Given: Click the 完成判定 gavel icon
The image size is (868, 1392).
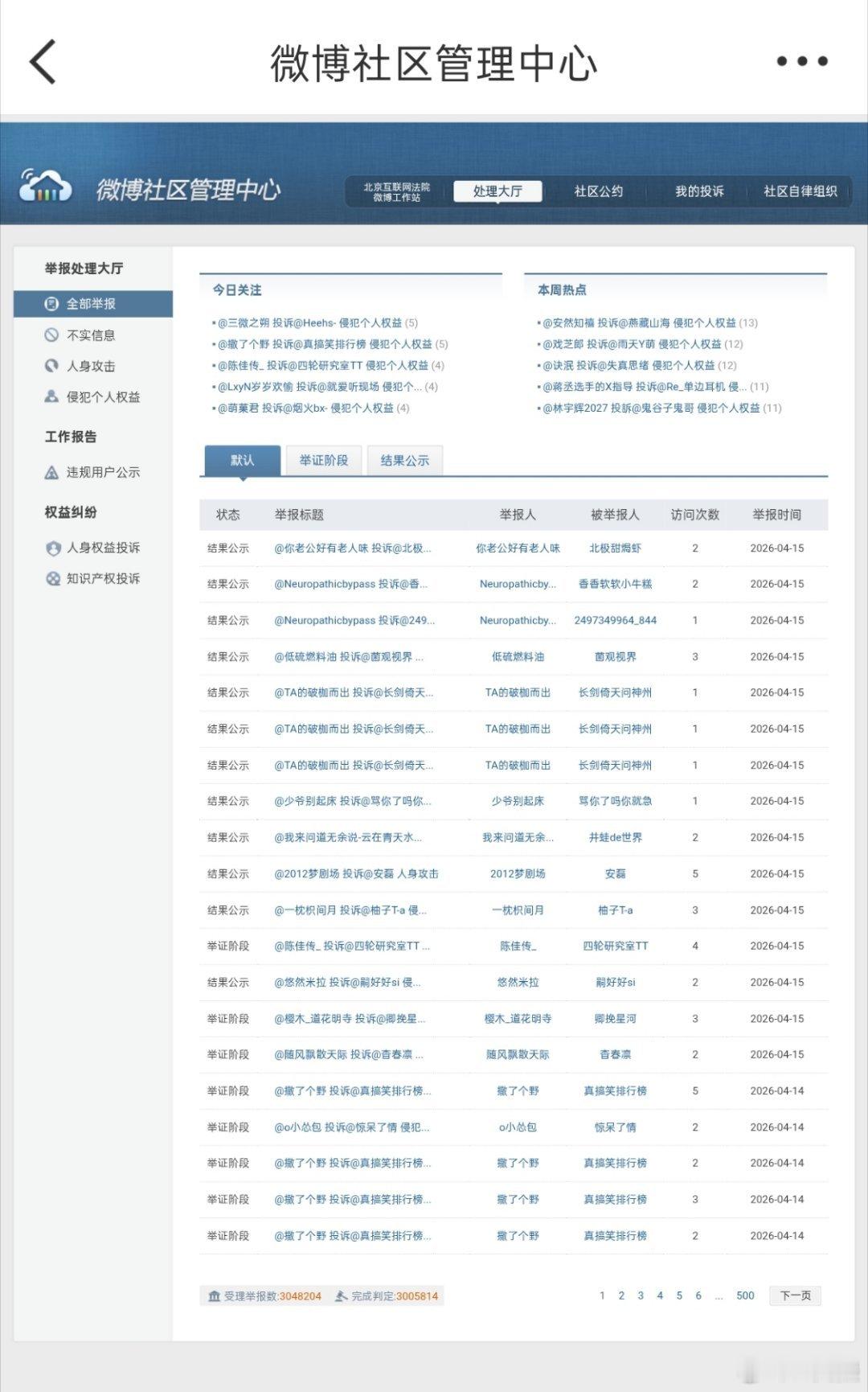Looking at the screenshot, I should coord(342,1296).
